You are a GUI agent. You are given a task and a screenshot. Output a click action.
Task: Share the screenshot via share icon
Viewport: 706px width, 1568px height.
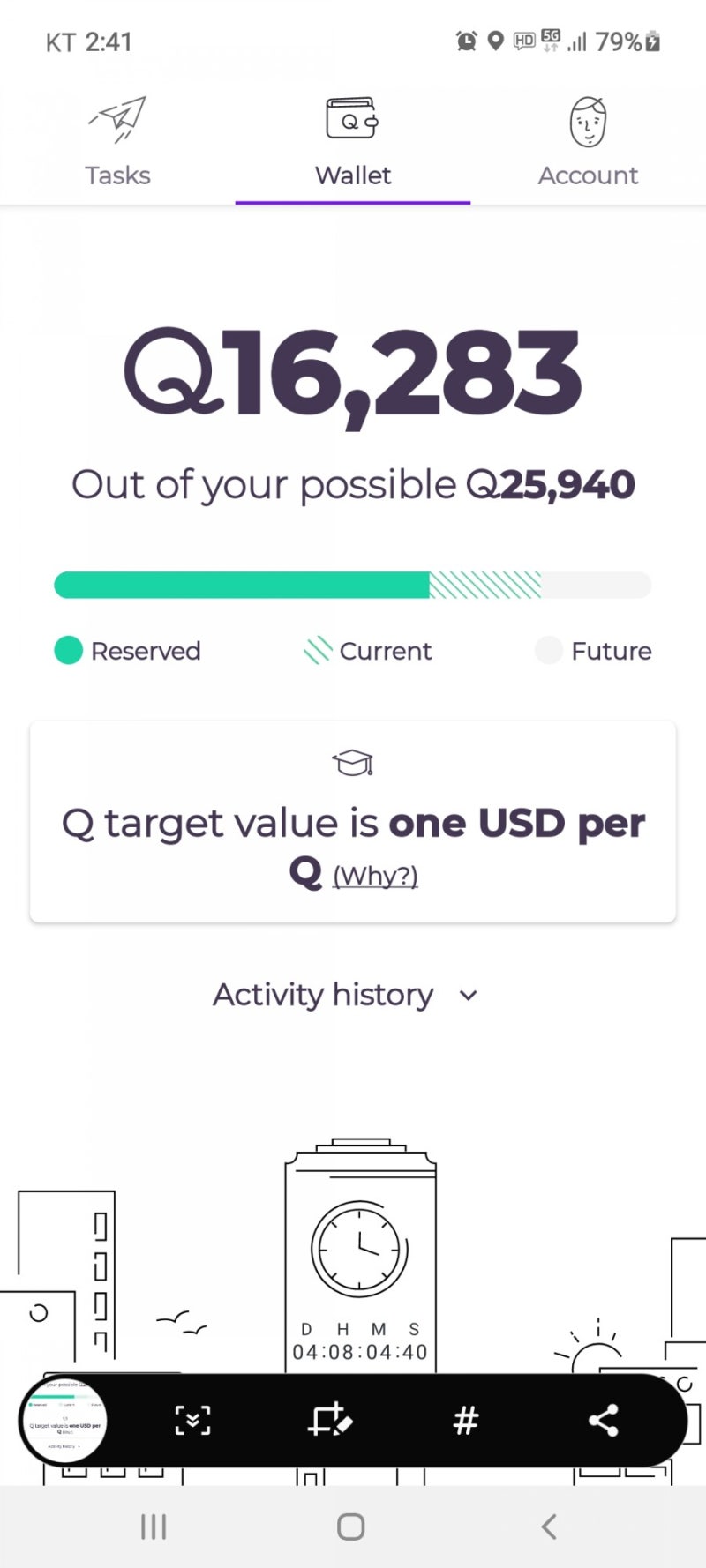[603, 1420]
